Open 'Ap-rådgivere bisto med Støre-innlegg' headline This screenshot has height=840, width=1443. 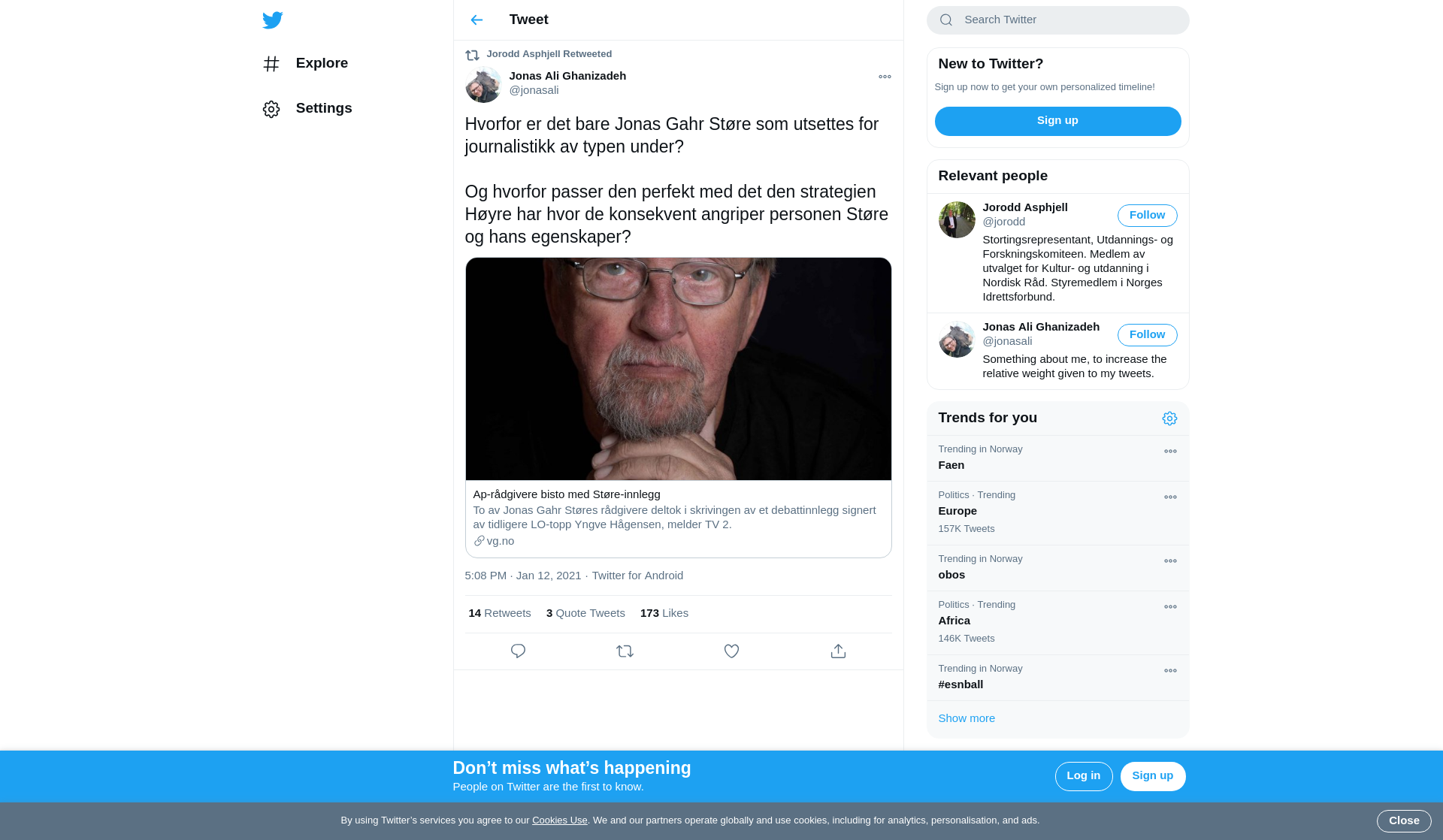click(x=567, y=494)
